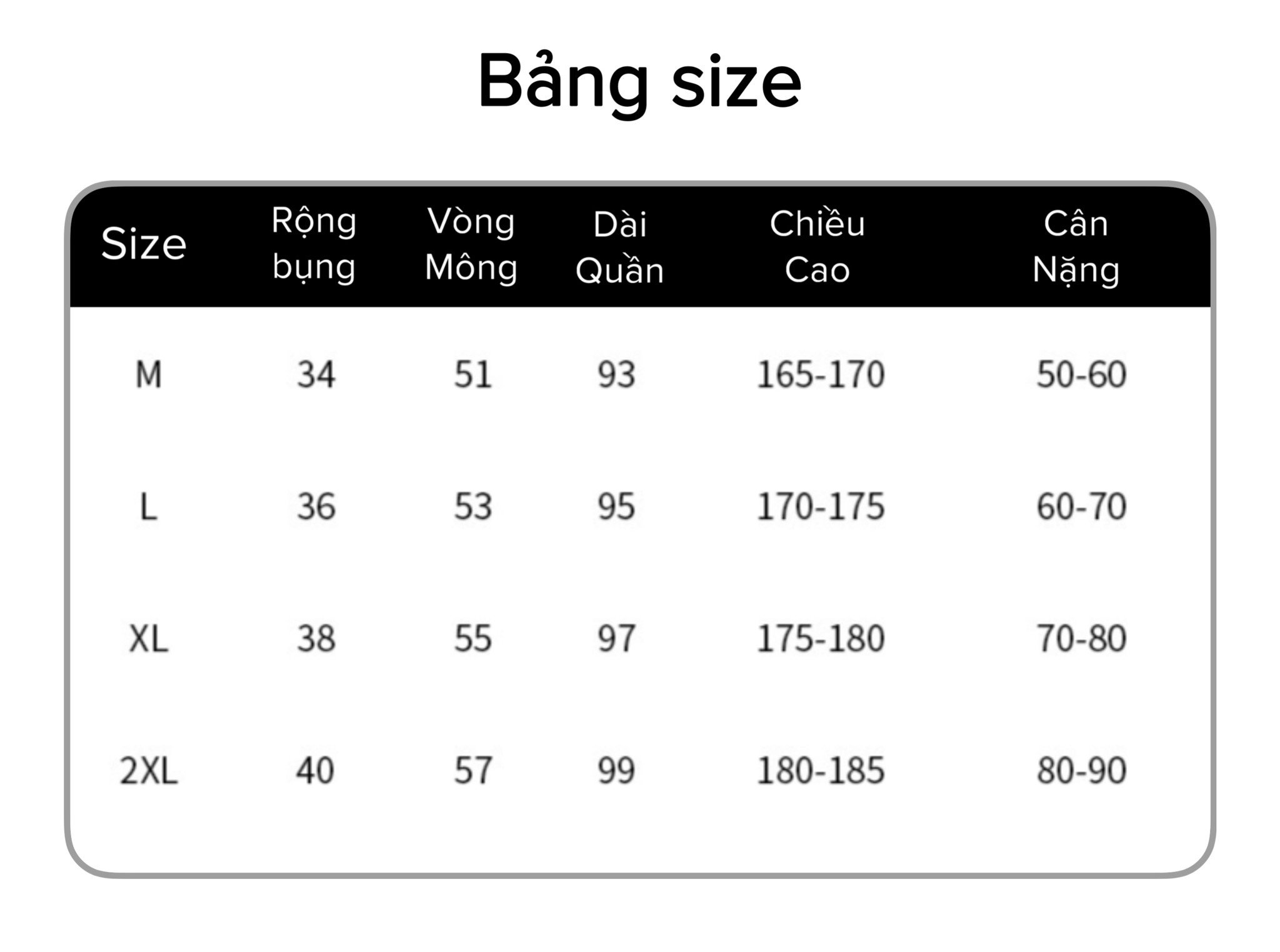Select the L size row label

point(148,507)
